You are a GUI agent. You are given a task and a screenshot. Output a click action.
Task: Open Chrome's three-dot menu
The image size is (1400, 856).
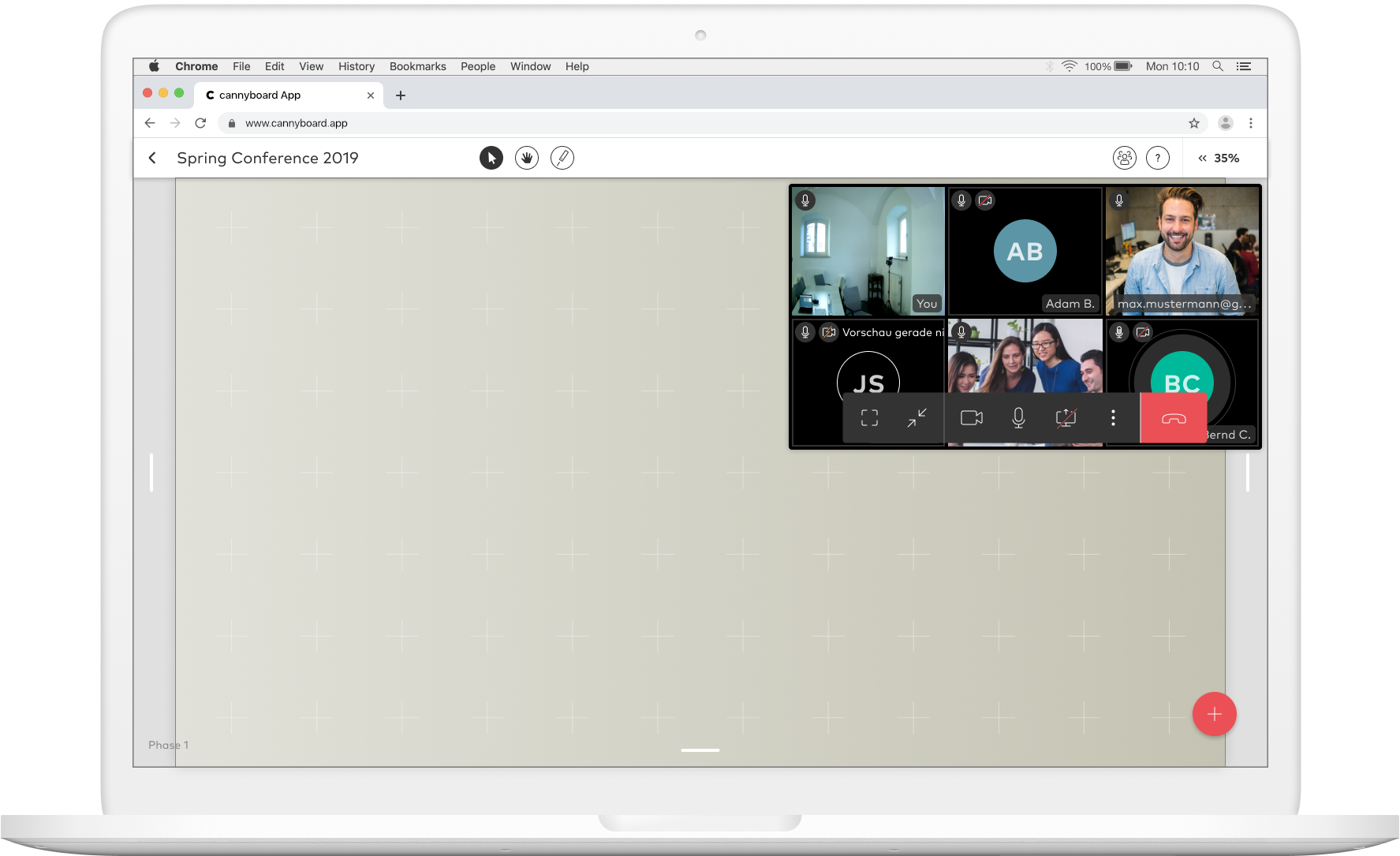point(1251,123)
